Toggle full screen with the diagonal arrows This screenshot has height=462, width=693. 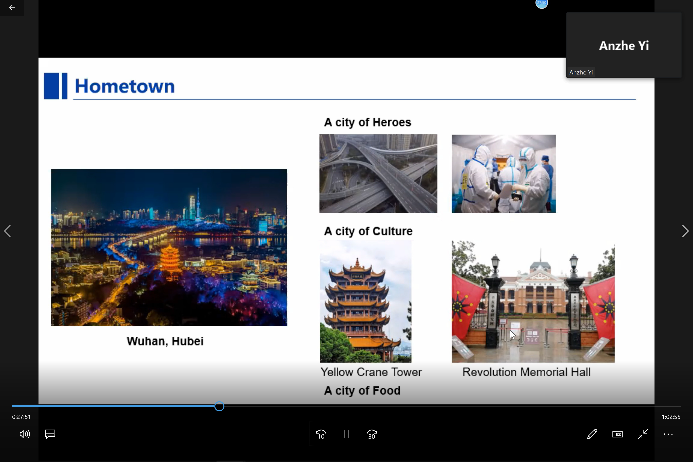(x=643, y=434)
